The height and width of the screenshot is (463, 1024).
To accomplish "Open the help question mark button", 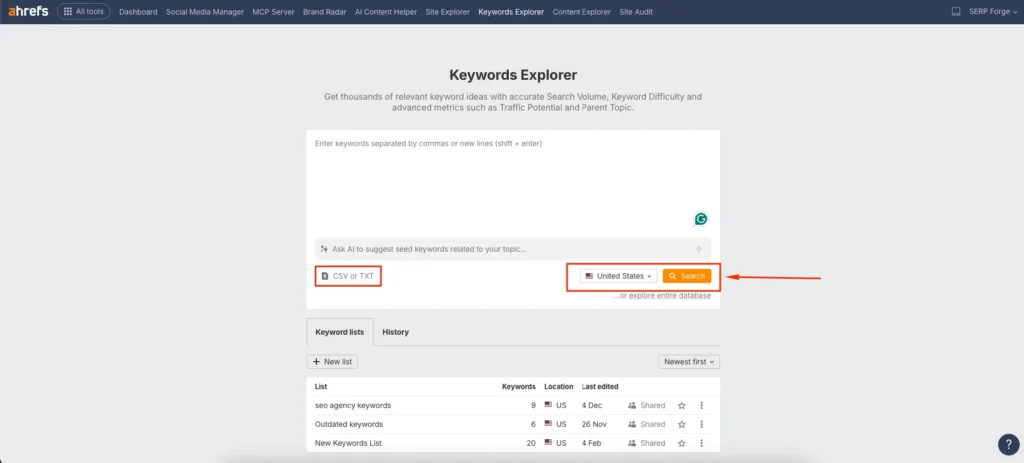I will [x=1008, y=445].
